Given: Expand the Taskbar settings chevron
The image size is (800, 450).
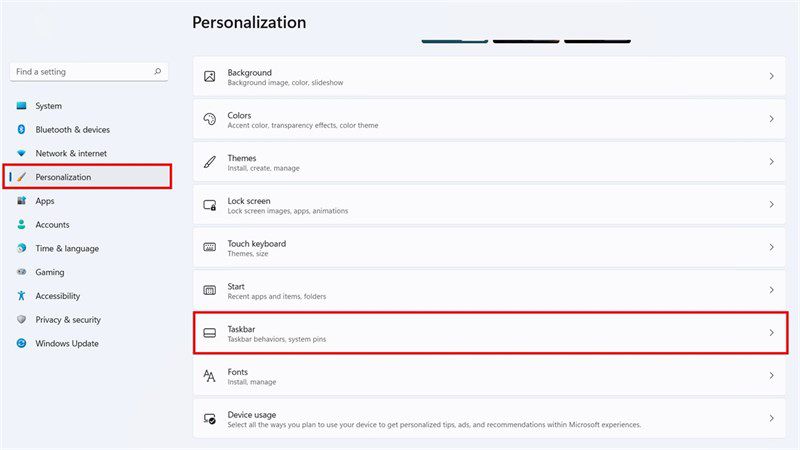Looking at the screenshot, I should (x=771, y=333).
